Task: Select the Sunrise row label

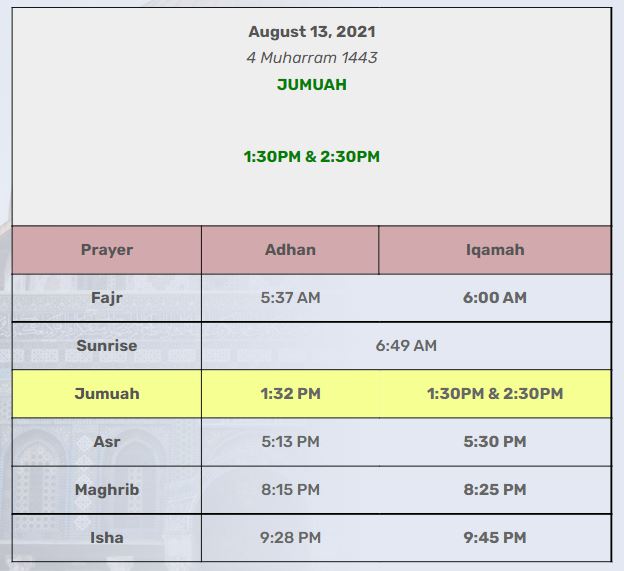Action: coord(107,345)
